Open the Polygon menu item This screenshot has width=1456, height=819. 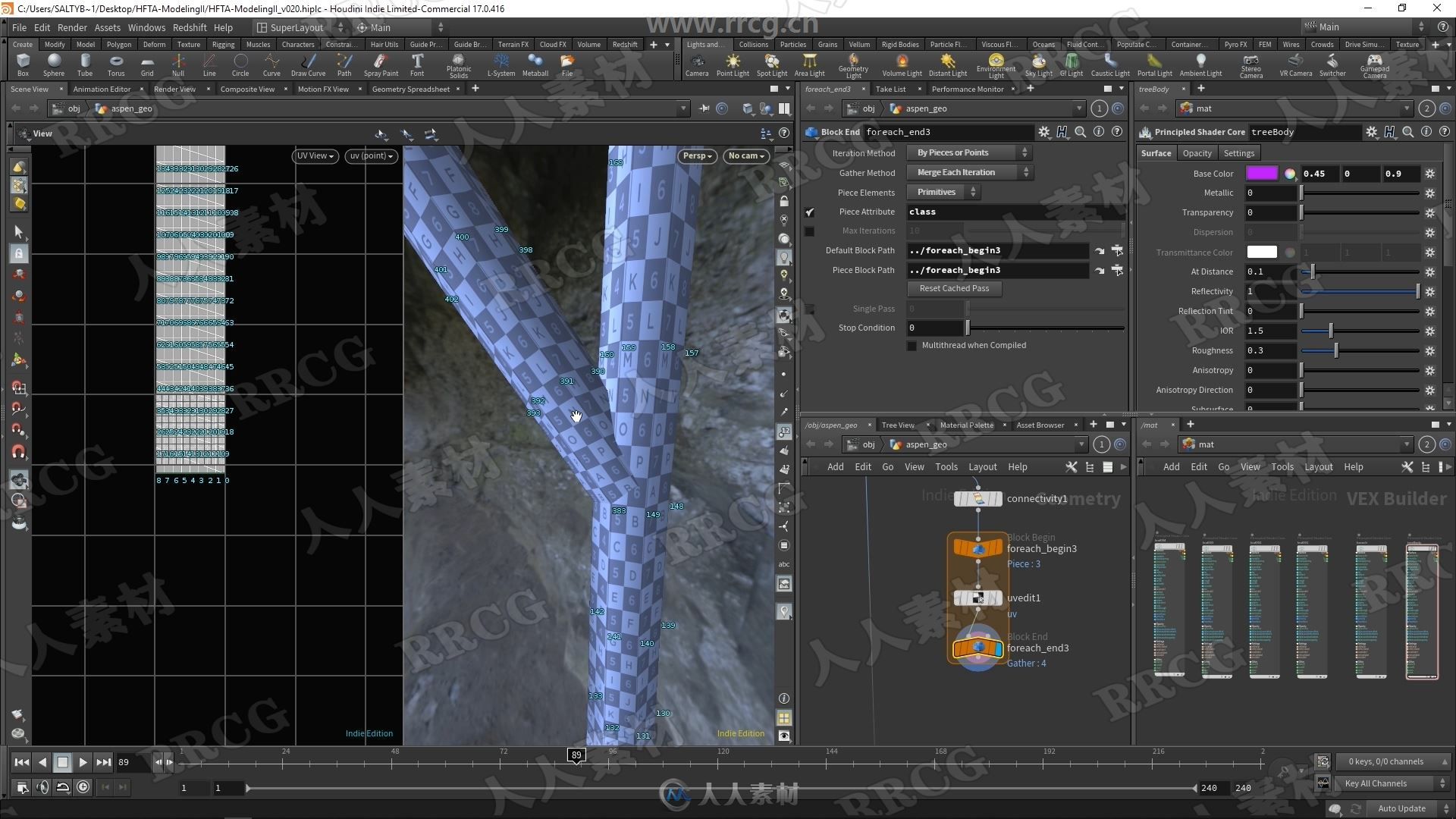pos(117,44)
